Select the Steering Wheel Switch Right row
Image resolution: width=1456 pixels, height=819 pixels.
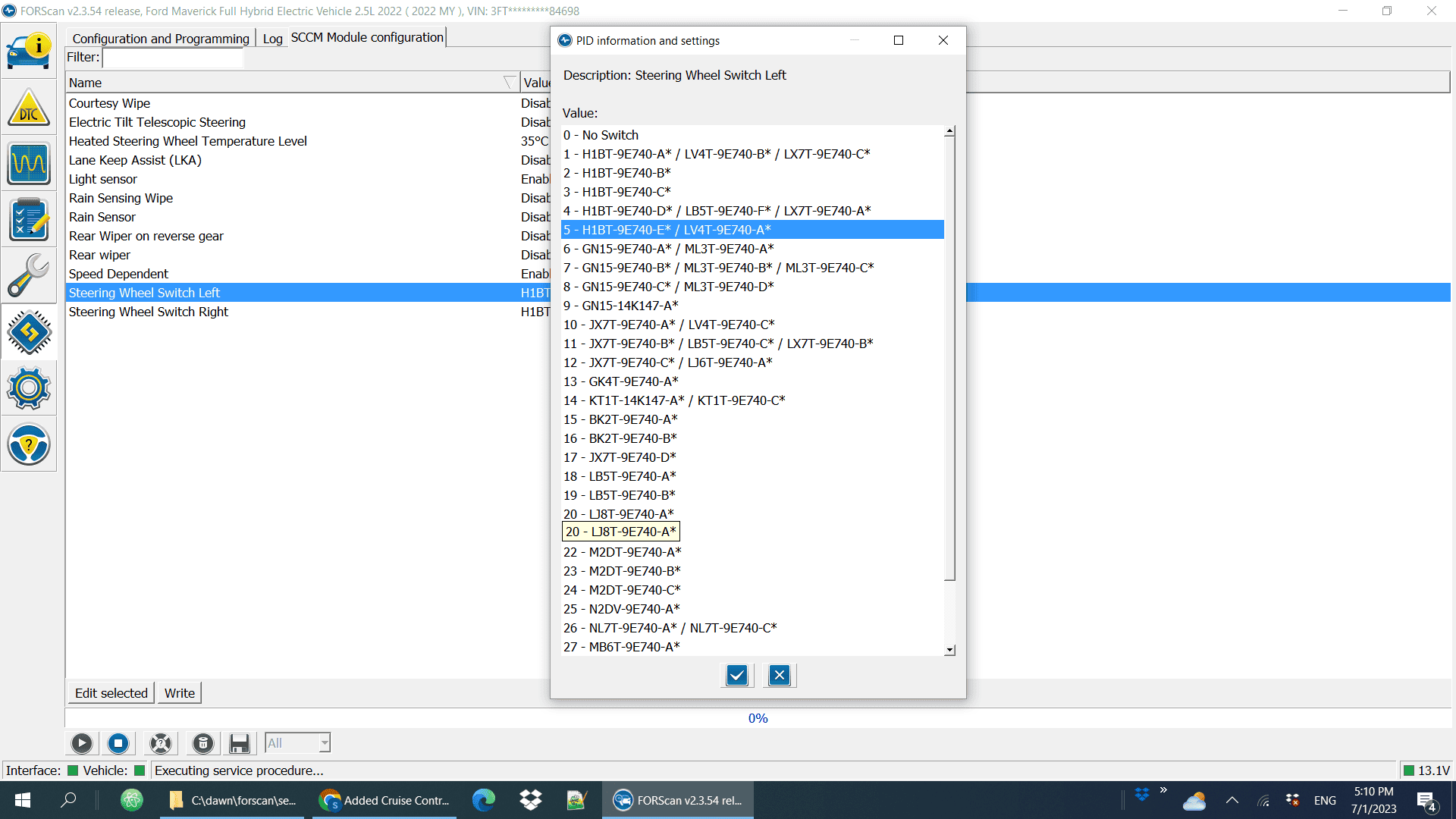click(x=308, y=312)
